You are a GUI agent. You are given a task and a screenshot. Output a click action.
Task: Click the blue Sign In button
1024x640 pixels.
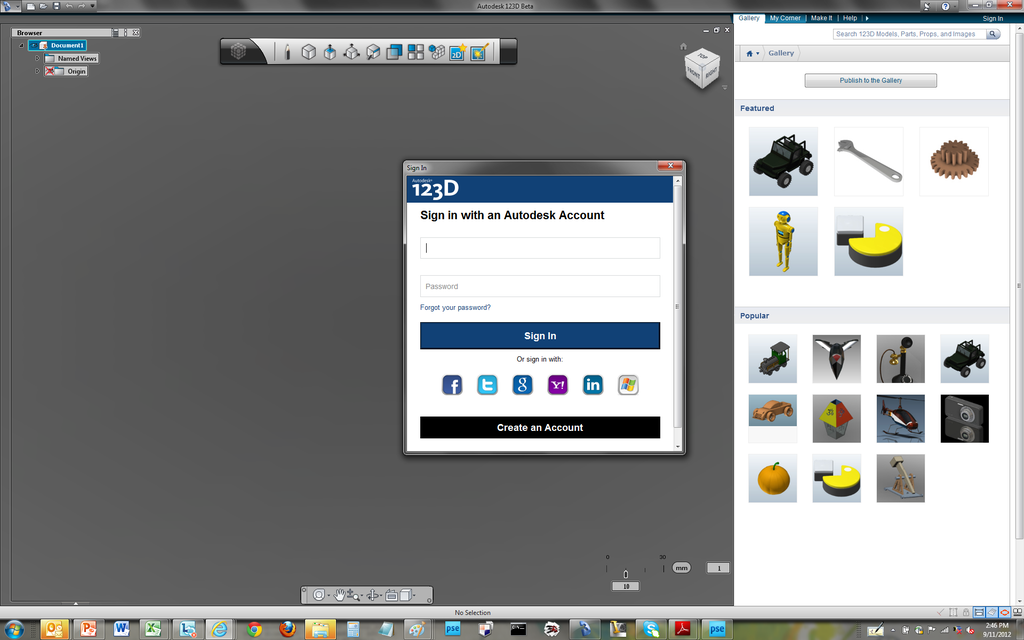[x=540, y=336]
